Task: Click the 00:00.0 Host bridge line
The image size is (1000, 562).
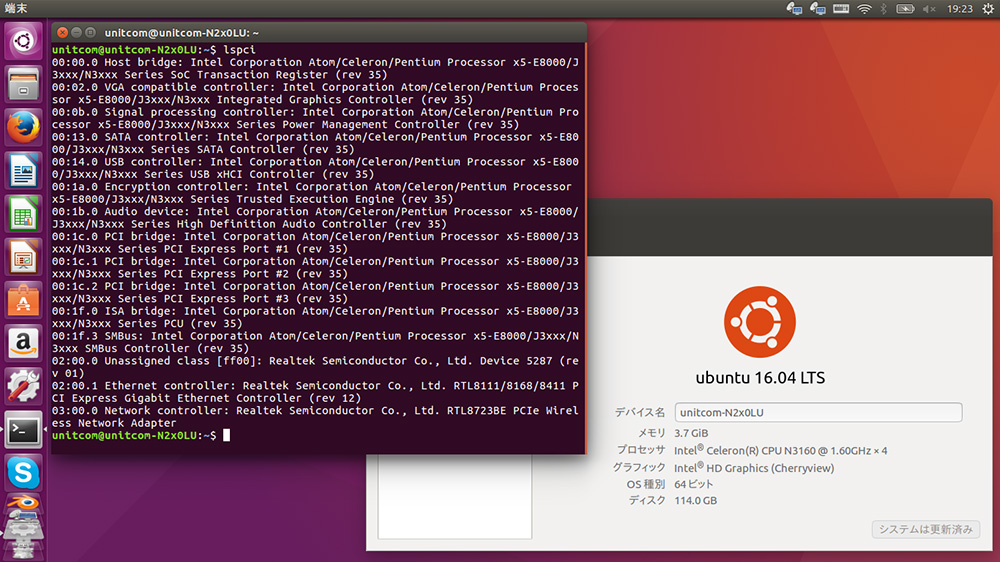Action: 315,68
